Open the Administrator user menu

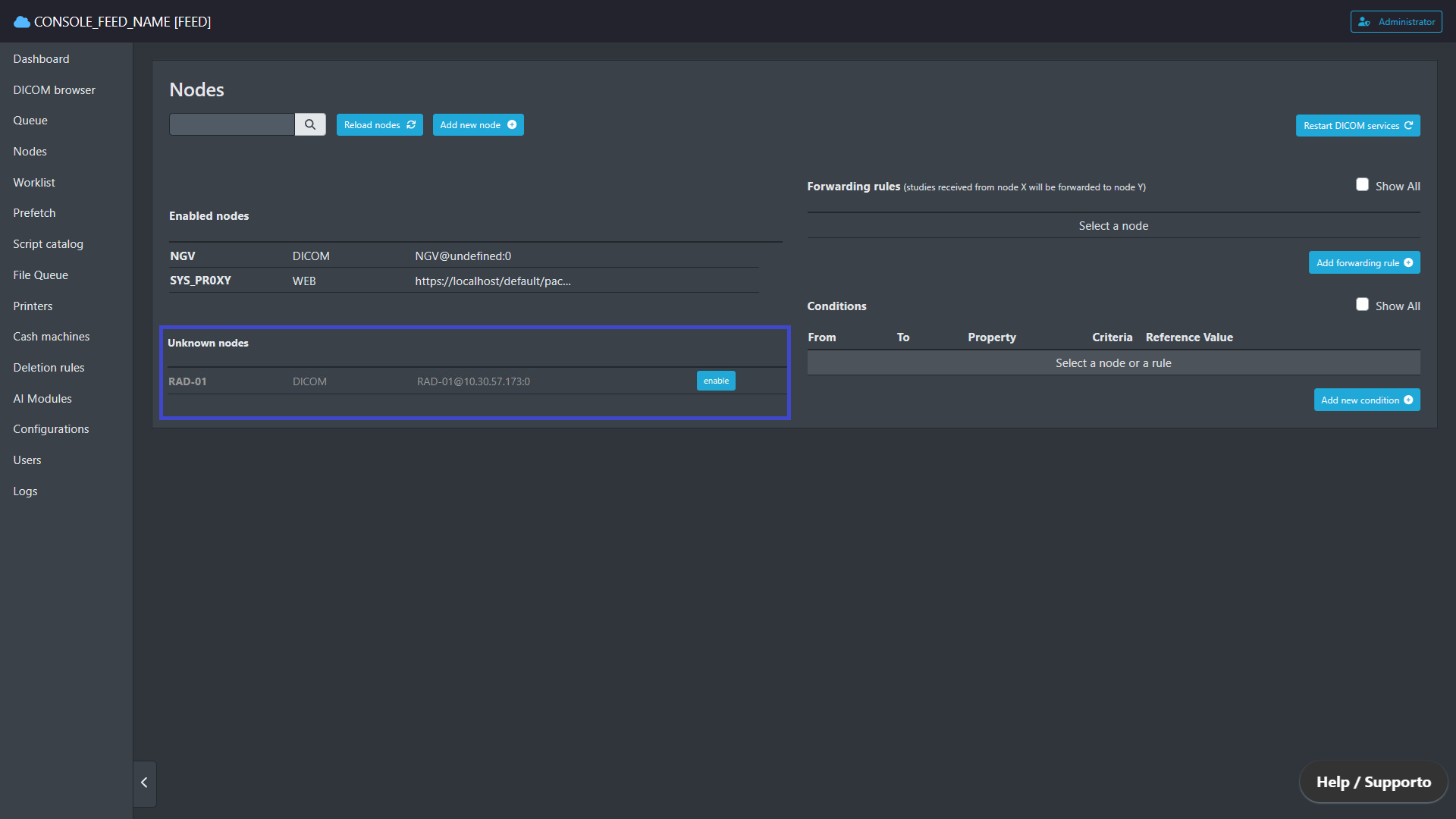(x=1396, y=22)
